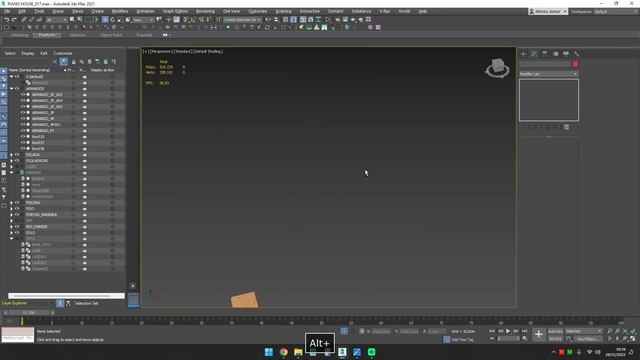Toggle visibility eye of 0 (default) layer
640x360 pixels.
click(17, 76)
